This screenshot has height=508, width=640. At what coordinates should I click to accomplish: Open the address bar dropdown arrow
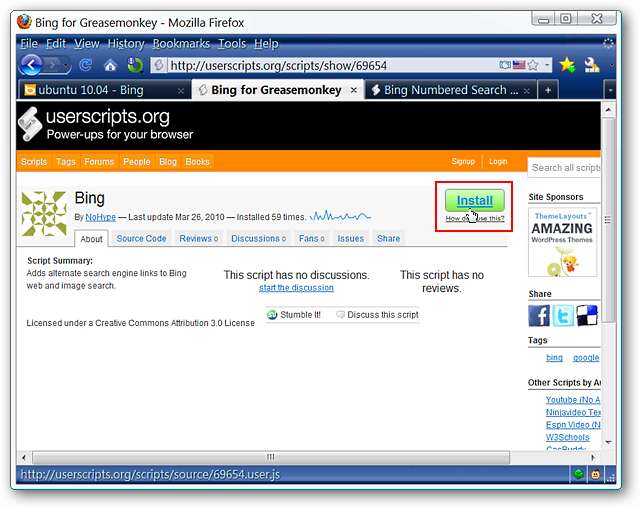(x=547, y=65)
